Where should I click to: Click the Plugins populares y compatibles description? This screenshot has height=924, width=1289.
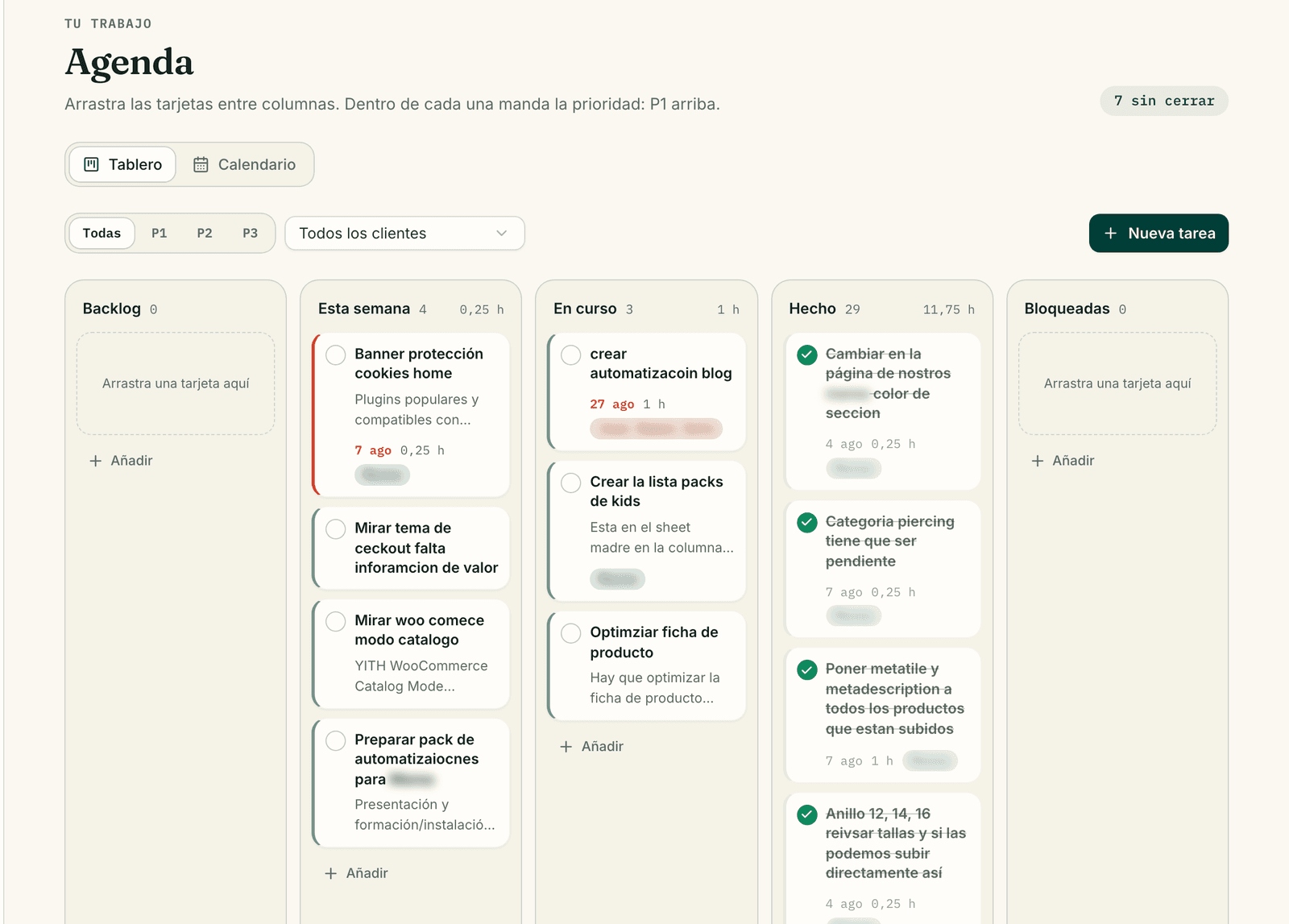(x=417, y=409)
